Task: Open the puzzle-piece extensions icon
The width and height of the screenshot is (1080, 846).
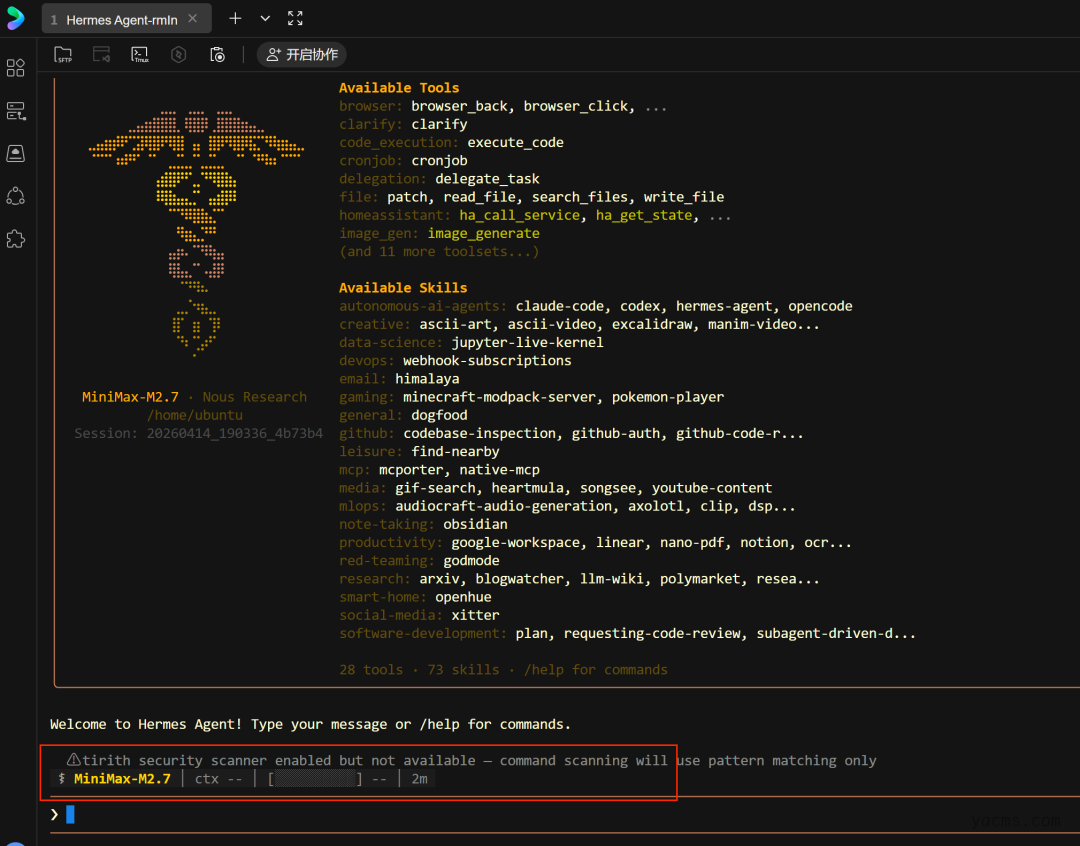Action: point(16,239)
